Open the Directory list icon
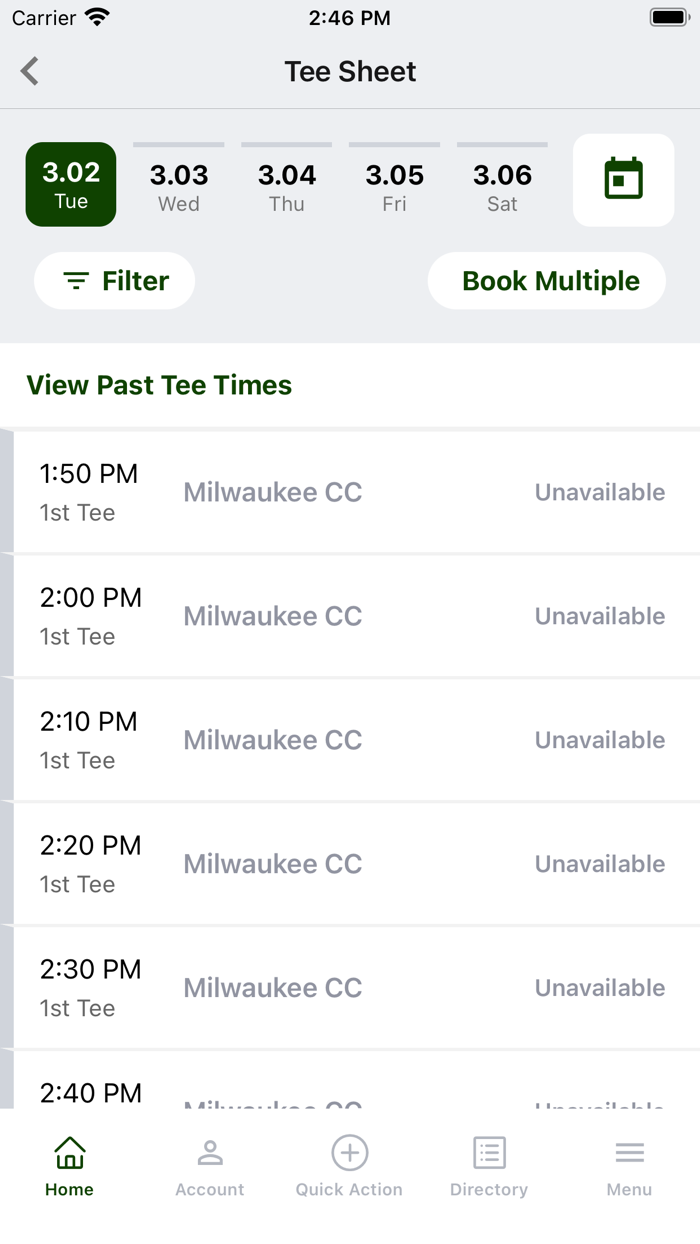Screen dimensions: 700x1244 (489, 1153)
